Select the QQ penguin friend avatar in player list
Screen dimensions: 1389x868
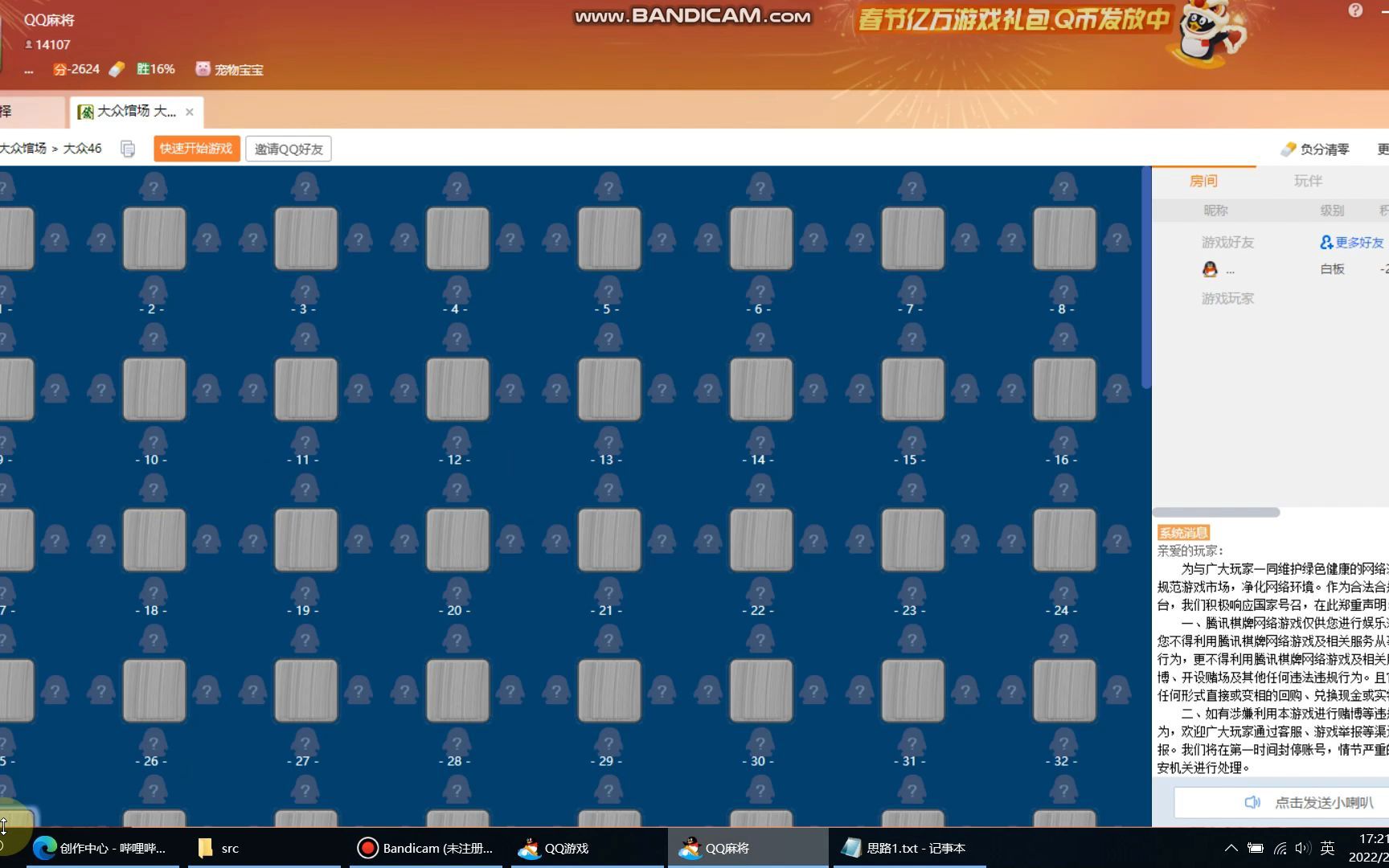tap(1210, 269)
